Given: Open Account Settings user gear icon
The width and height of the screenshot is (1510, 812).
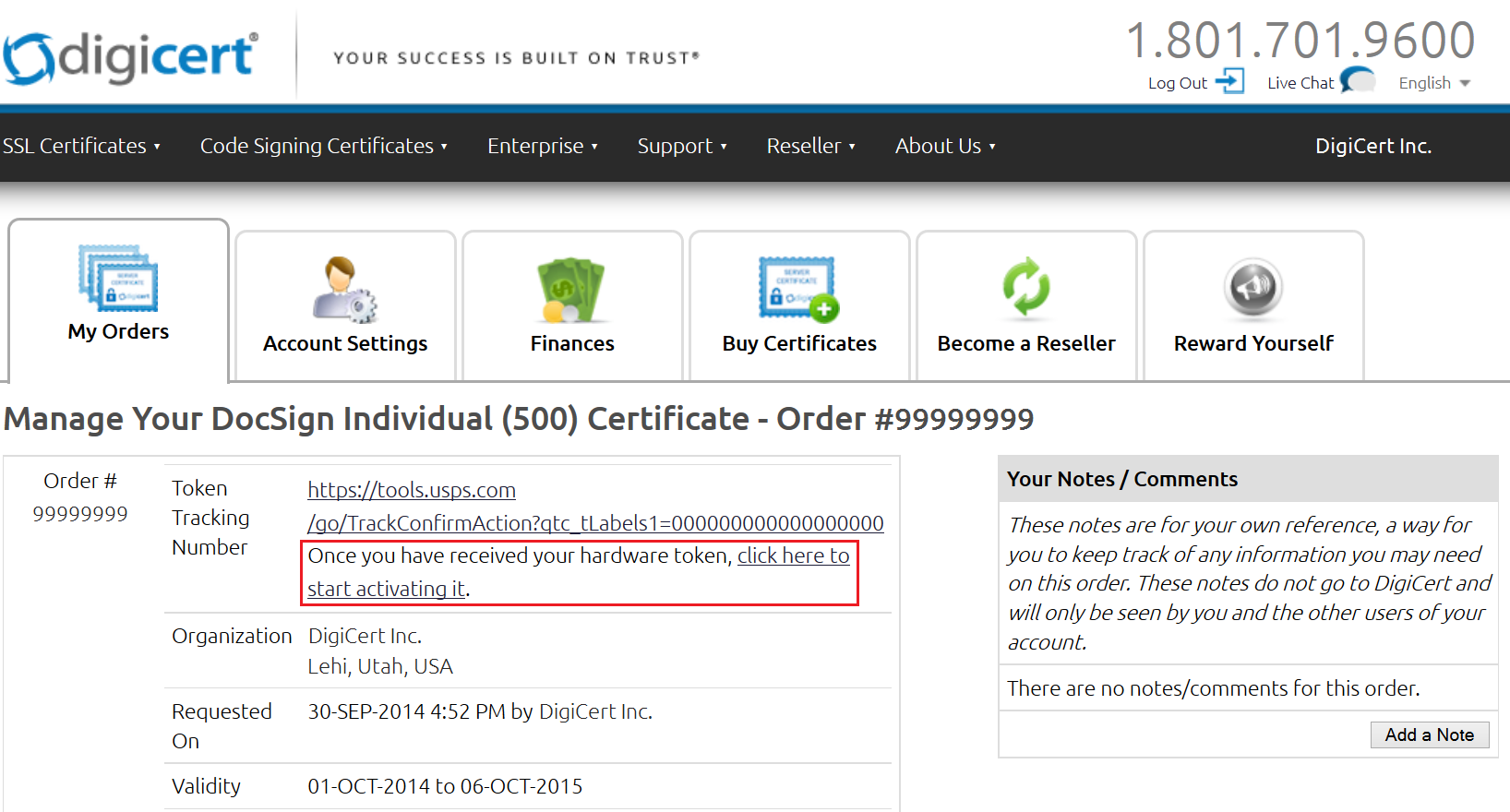Looking at the screenshot, I should tap(345, 289).
